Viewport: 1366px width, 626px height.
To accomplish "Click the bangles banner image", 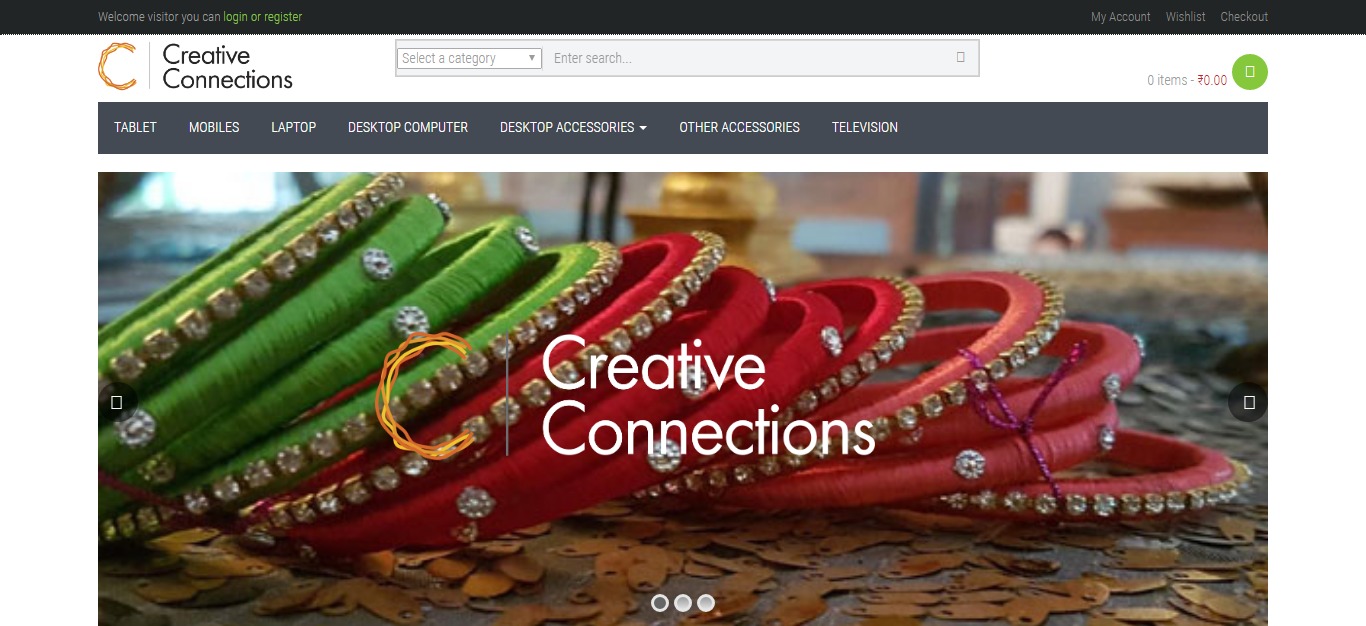I will click(x=683, y=399).
